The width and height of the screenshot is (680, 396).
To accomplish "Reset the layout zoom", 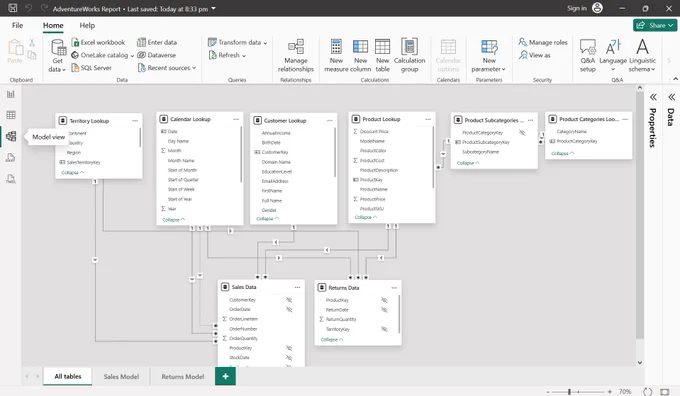I will coord(647,391).
